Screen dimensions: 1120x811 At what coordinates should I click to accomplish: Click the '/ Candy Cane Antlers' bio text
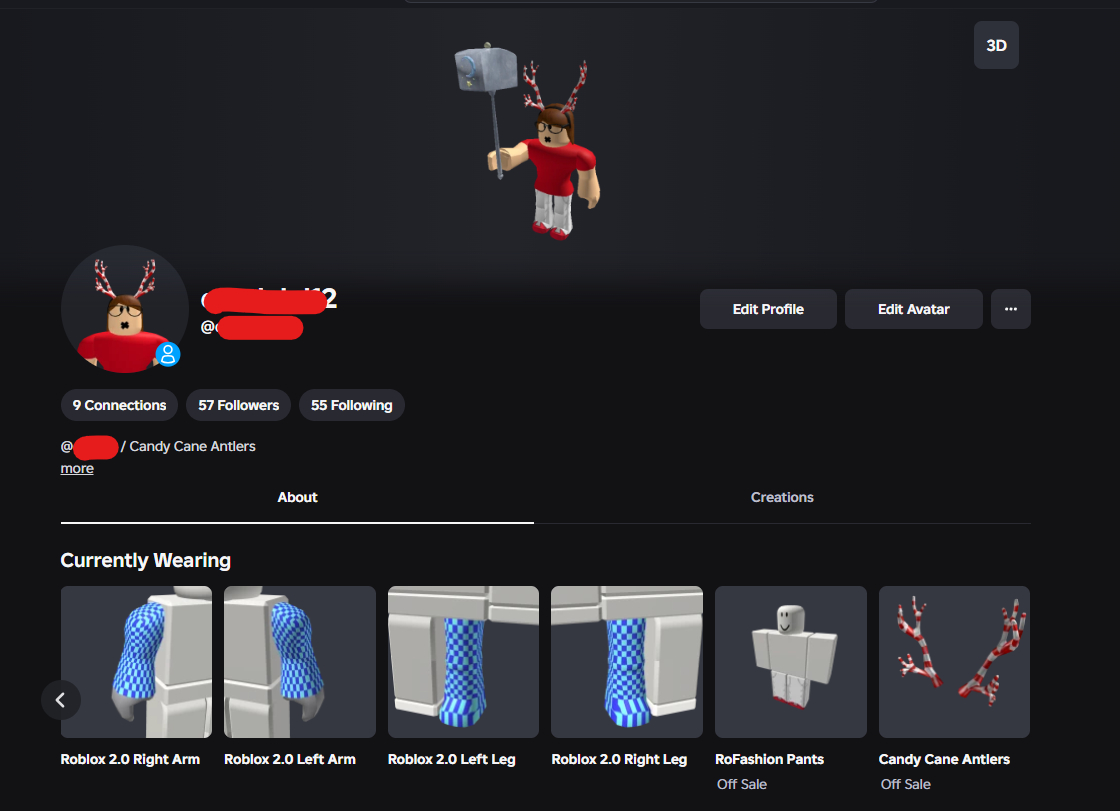click(189, 447)
